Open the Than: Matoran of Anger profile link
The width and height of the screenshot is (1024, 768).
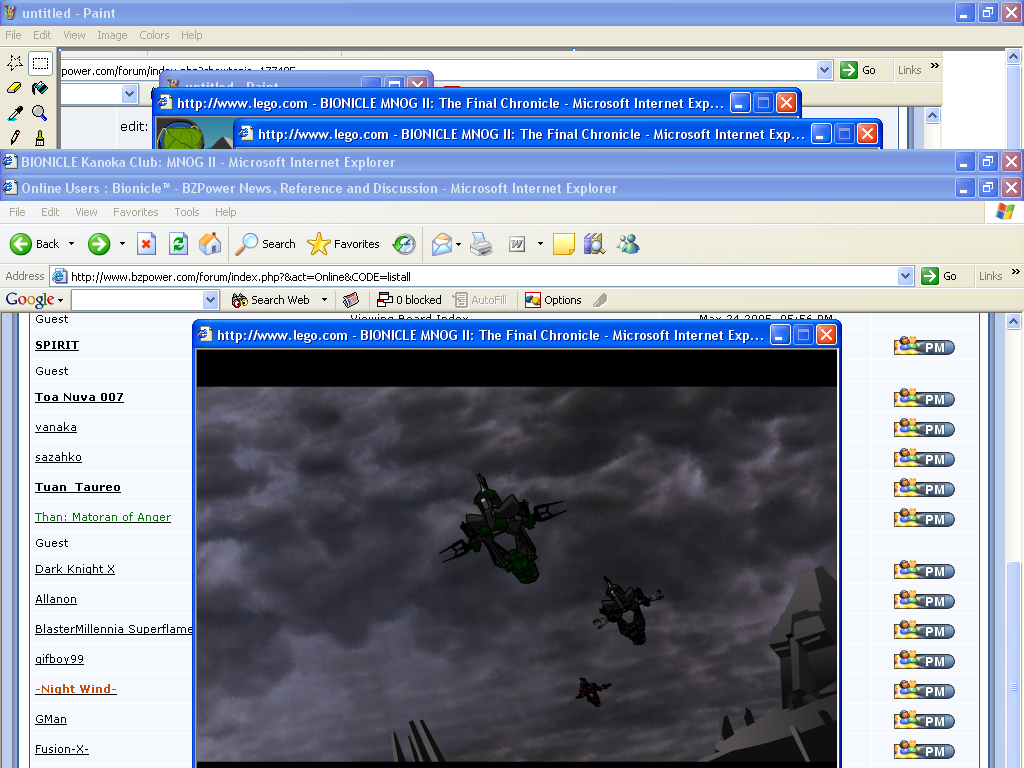pos(103,517)
